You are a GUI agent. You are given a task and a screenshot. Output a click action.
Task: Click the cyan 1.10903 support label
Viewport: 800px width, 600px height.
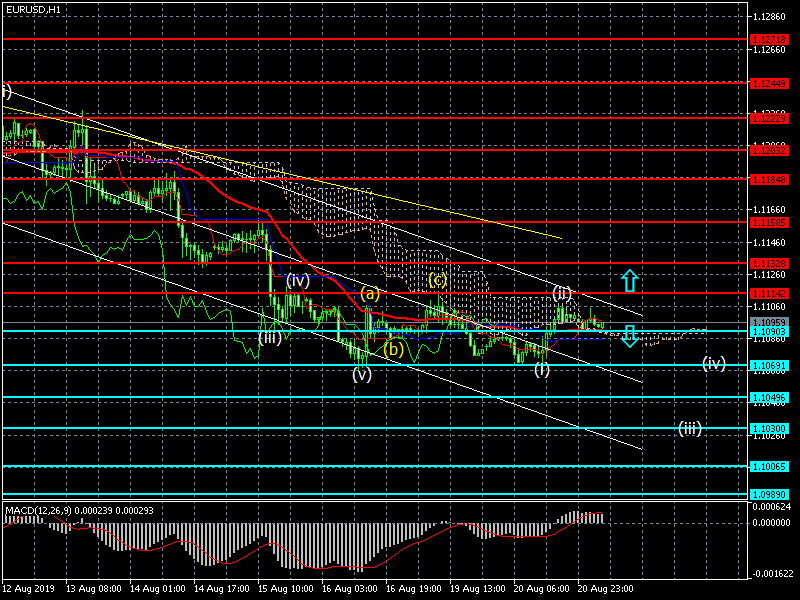click(x=769, y=332)
